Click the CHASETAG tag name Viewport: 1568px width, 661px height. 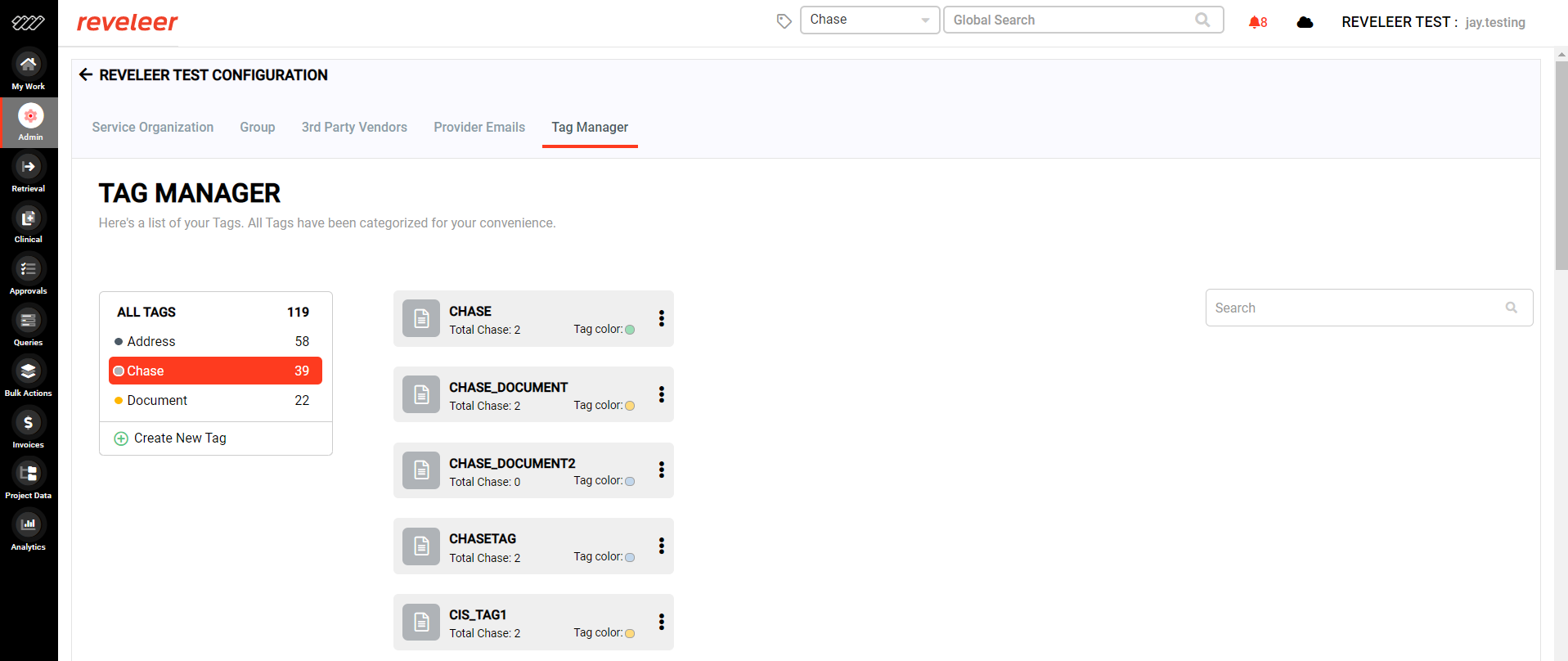tap(483, 538)
